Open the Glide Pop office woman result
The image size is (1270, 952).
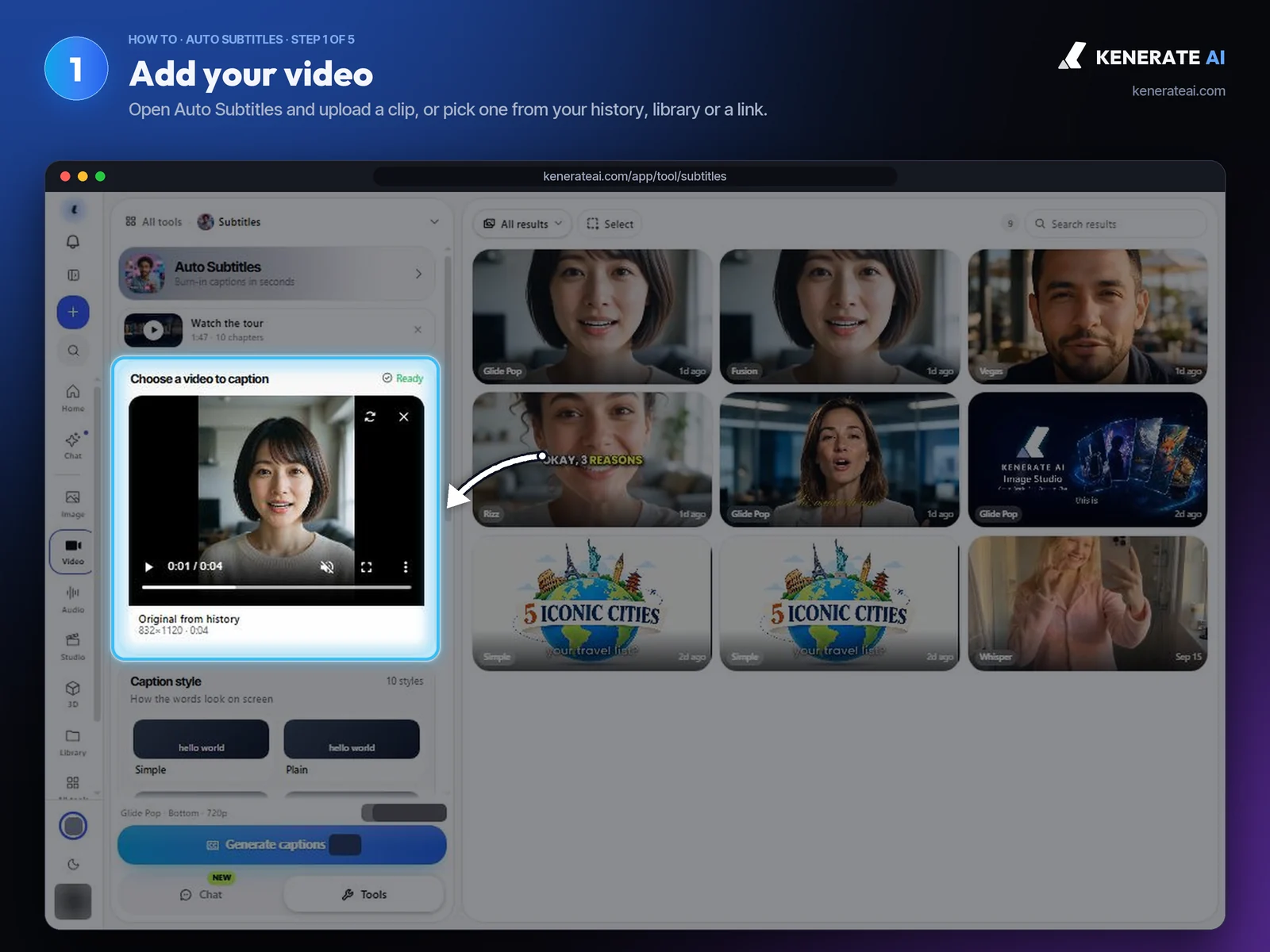pos(839,460)
